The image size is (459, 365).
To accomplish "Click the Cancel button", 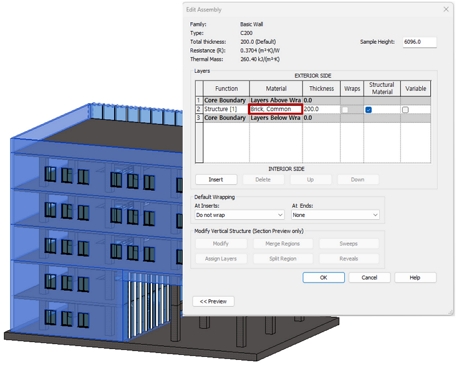I will pos(369,277).
